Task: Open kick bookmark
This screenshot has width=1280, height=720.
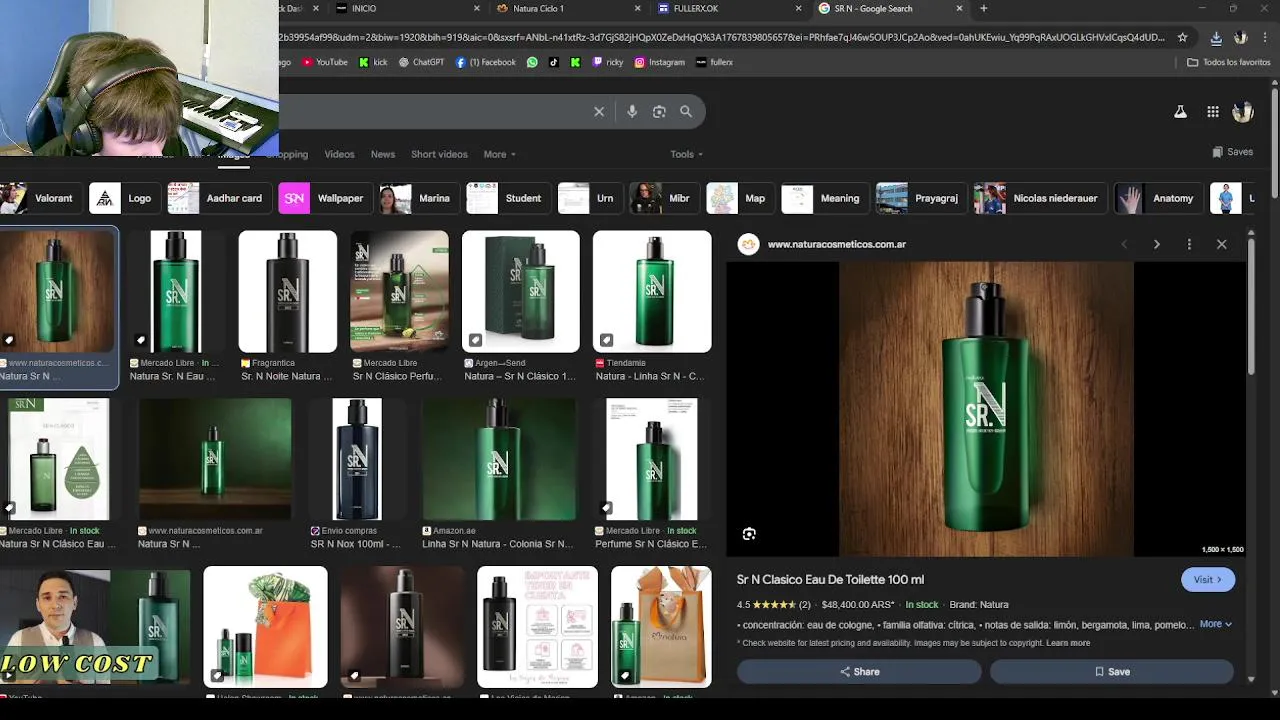Action: point(373,62)
